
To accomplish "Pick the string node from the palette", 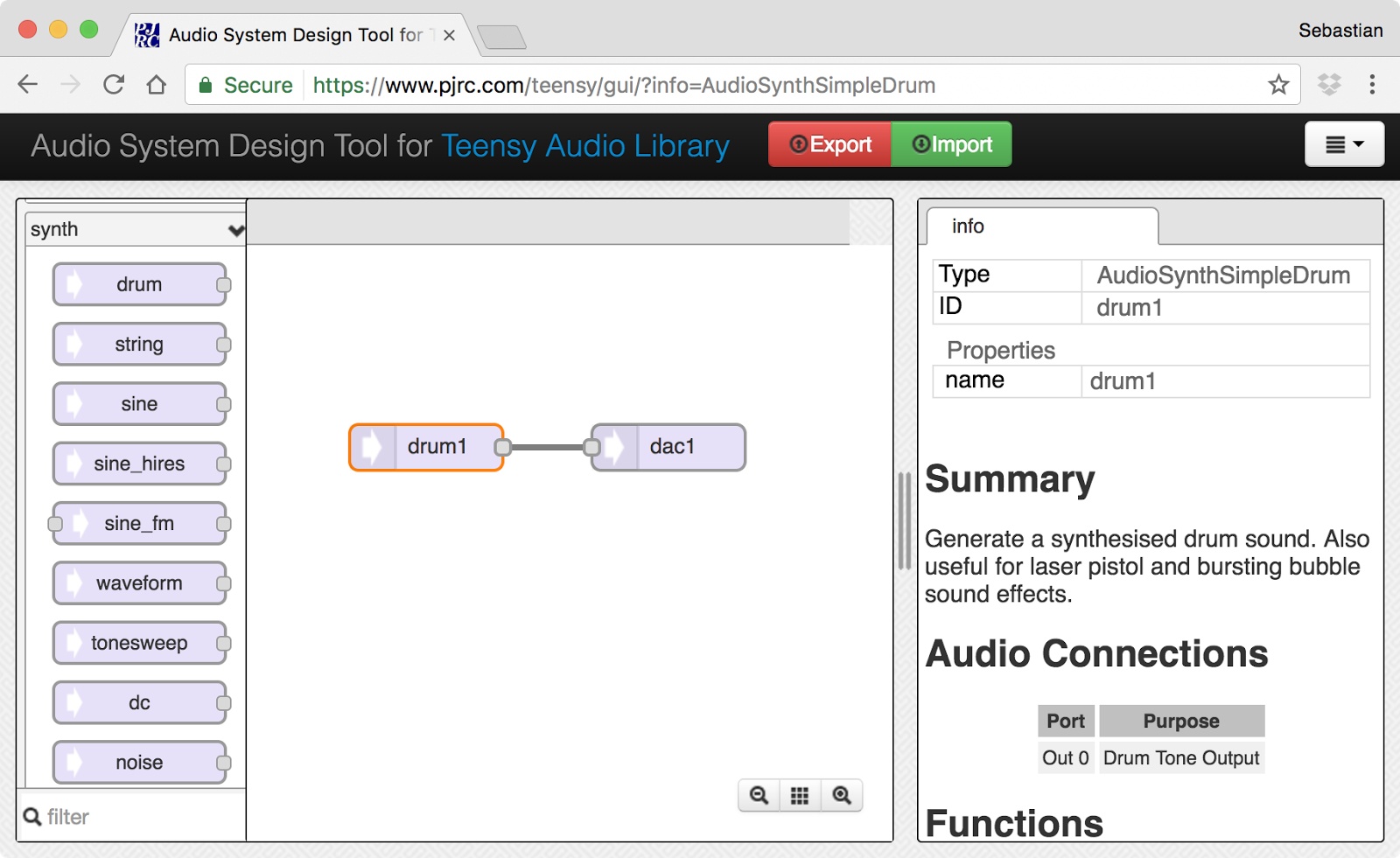I will click(140, 344).
